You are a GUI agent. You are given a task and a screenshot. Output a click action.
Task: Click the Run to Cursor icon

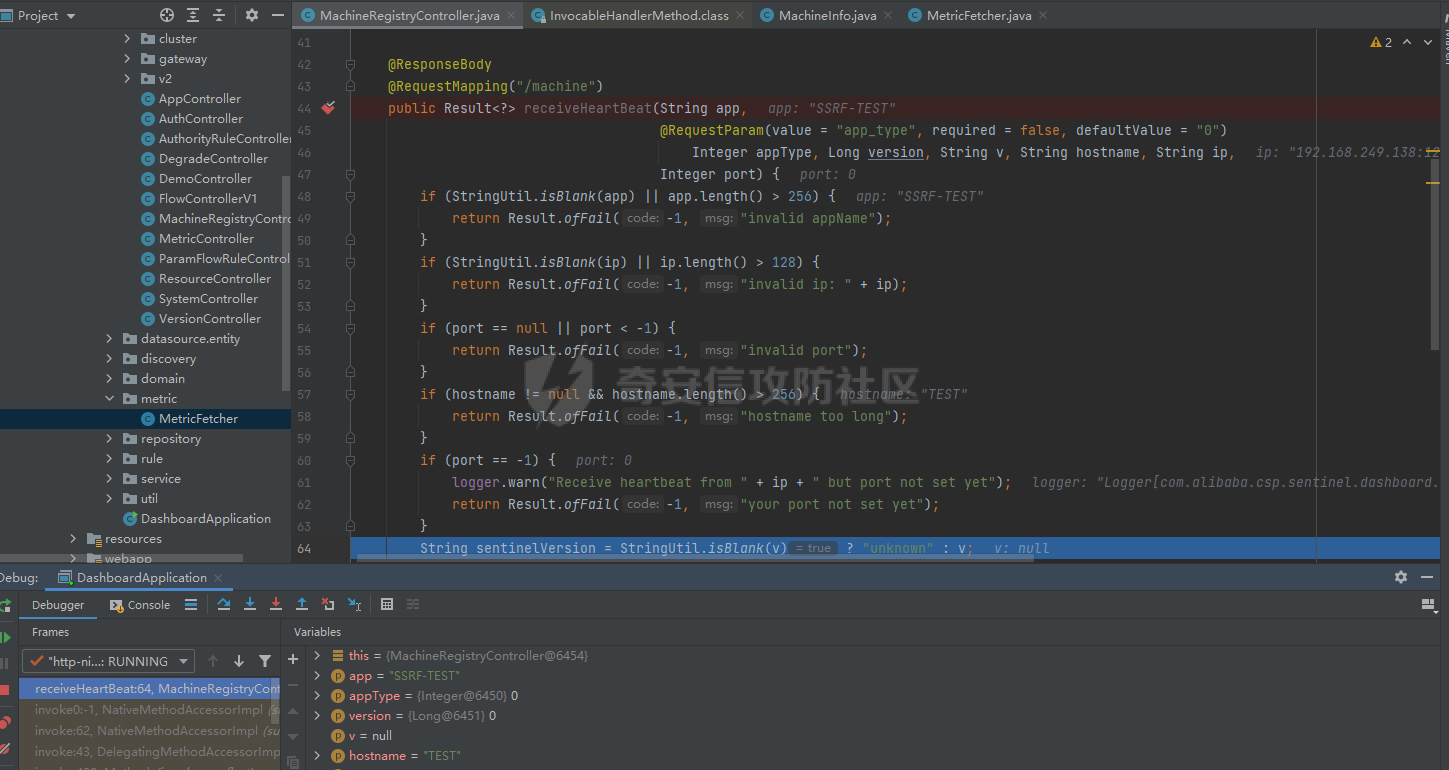click(354, 604)
